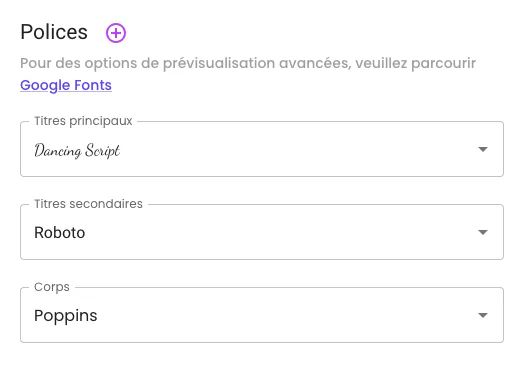The height and width of the screenshot is (370, 531).
Task: Click the Titres principaux field label
Action: click(x=83, y=121)
